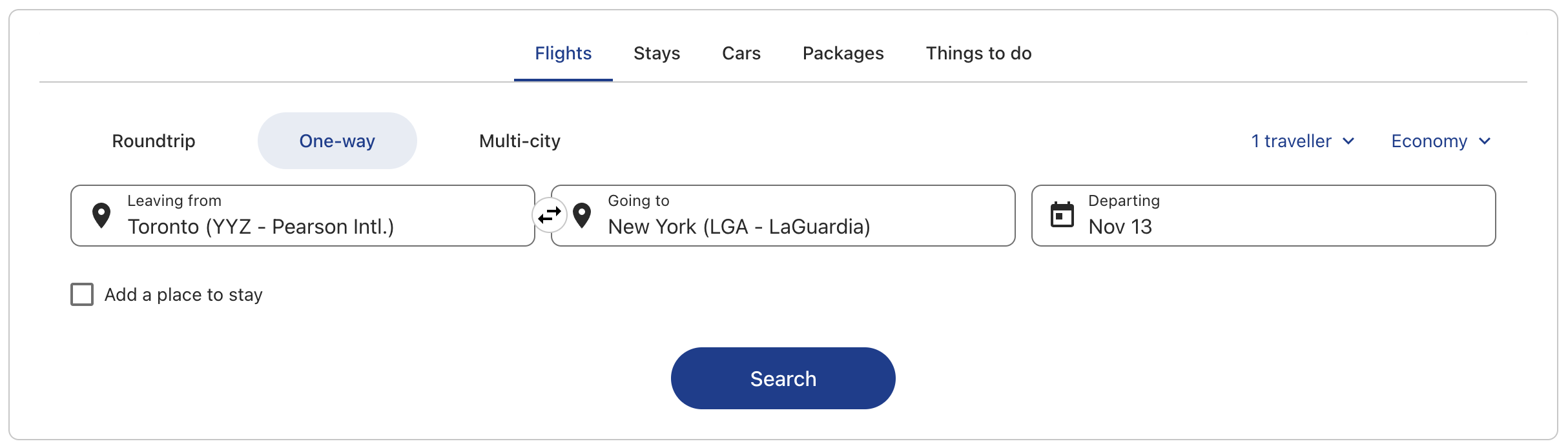Screen dimensions: 1568x448
Task: Choose the One-way trip type
Action: coord(337,141)
